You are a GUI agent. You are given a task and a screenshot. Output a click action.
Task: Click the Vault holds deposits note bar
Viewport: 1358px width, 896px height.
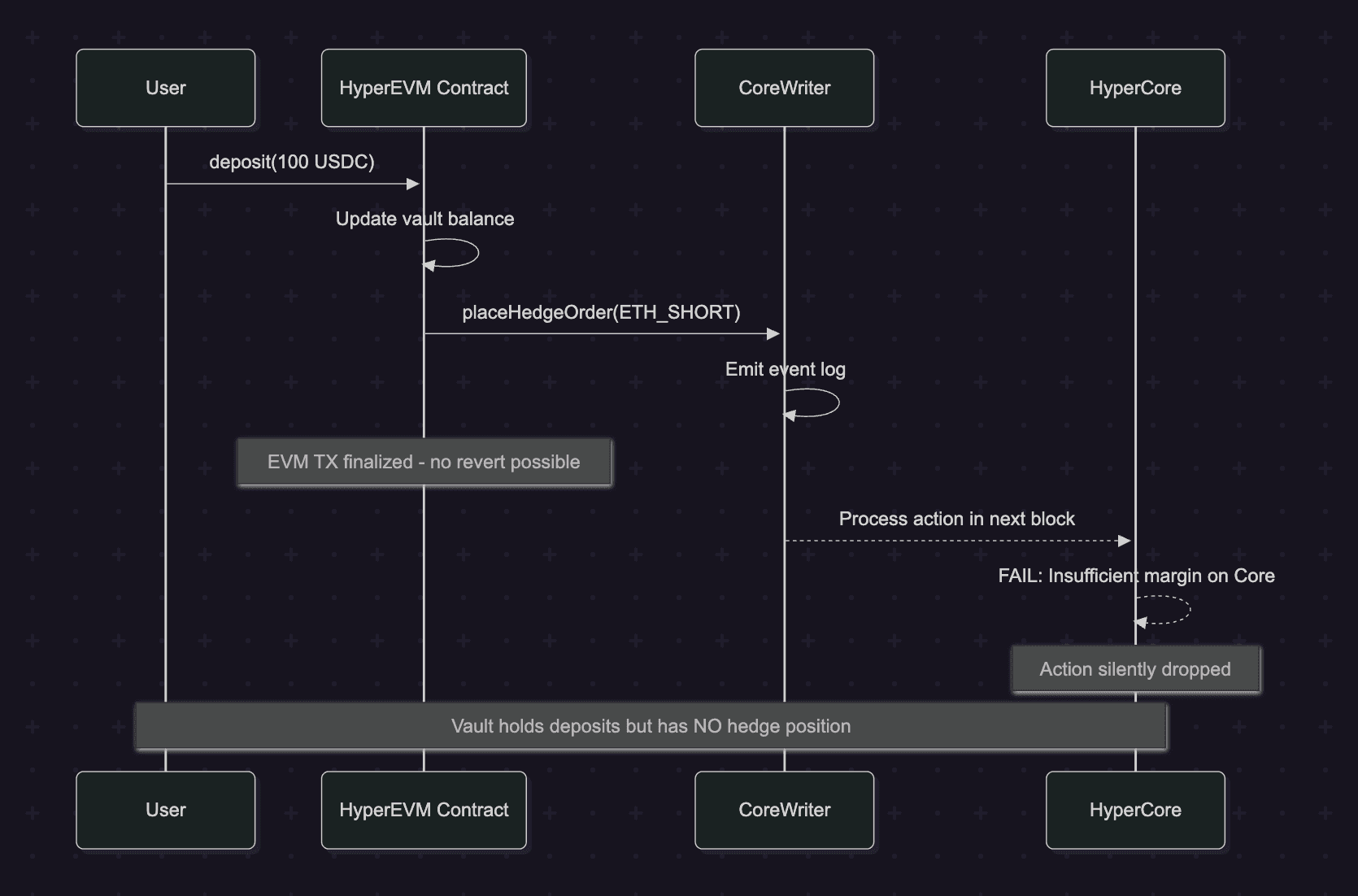[651, 726]
